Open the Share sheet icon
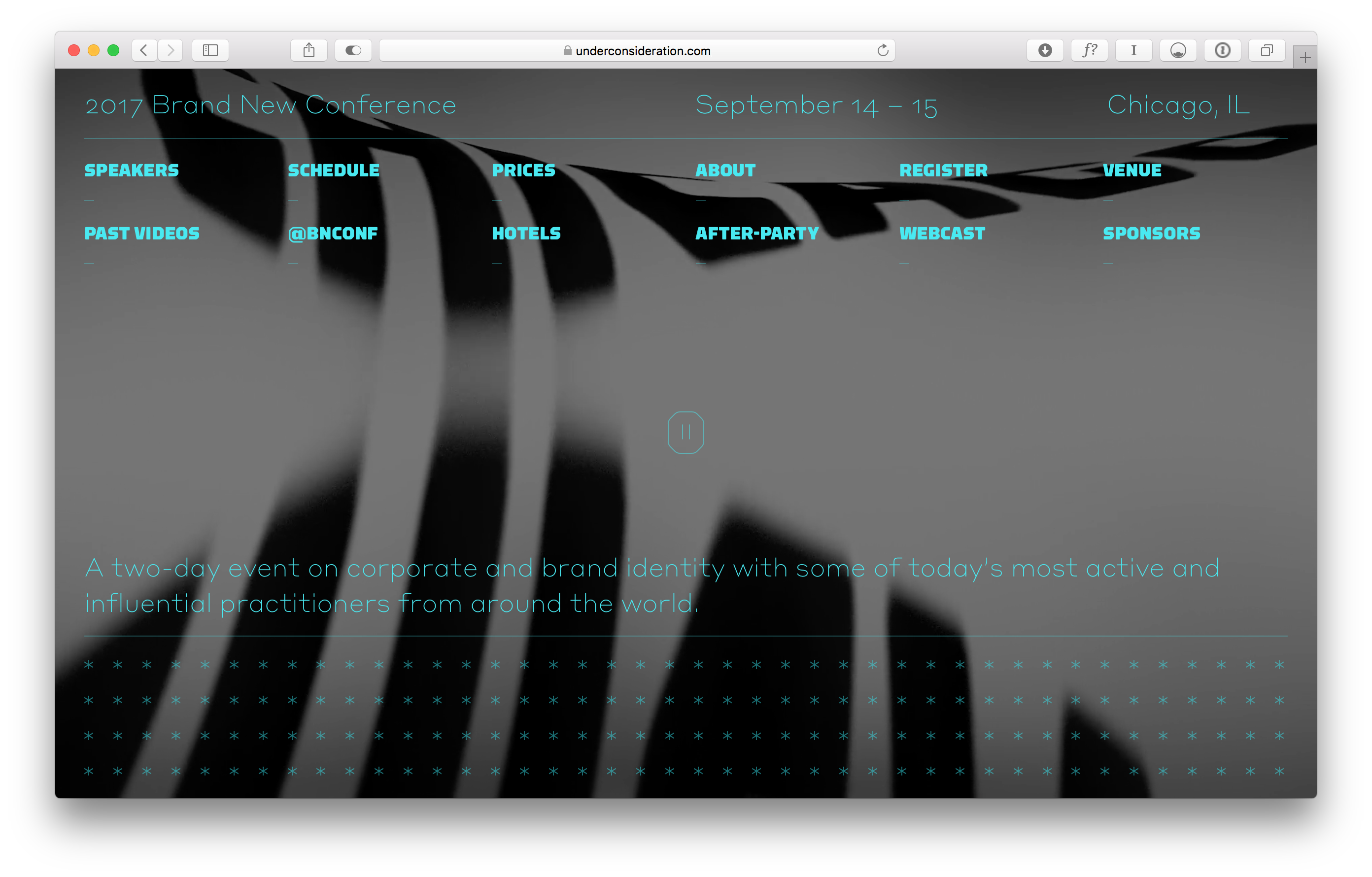 309,51
